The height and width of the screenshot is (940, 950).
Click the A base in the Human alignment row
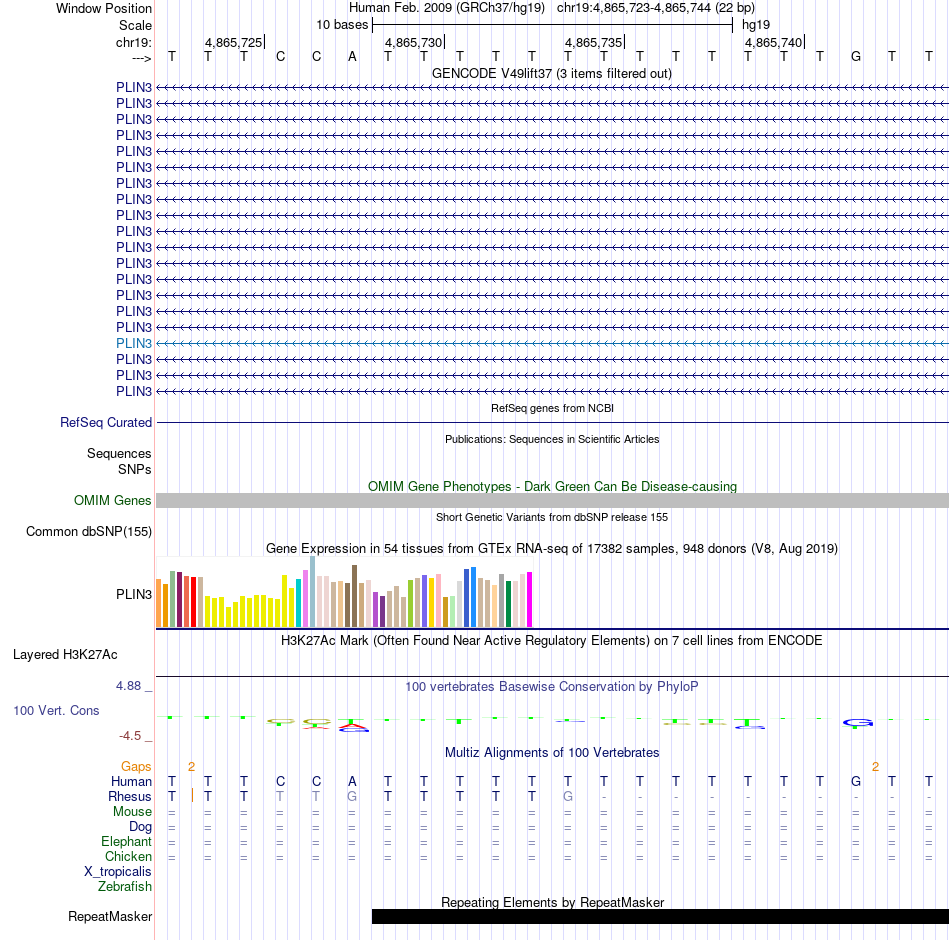coord(352,781)
